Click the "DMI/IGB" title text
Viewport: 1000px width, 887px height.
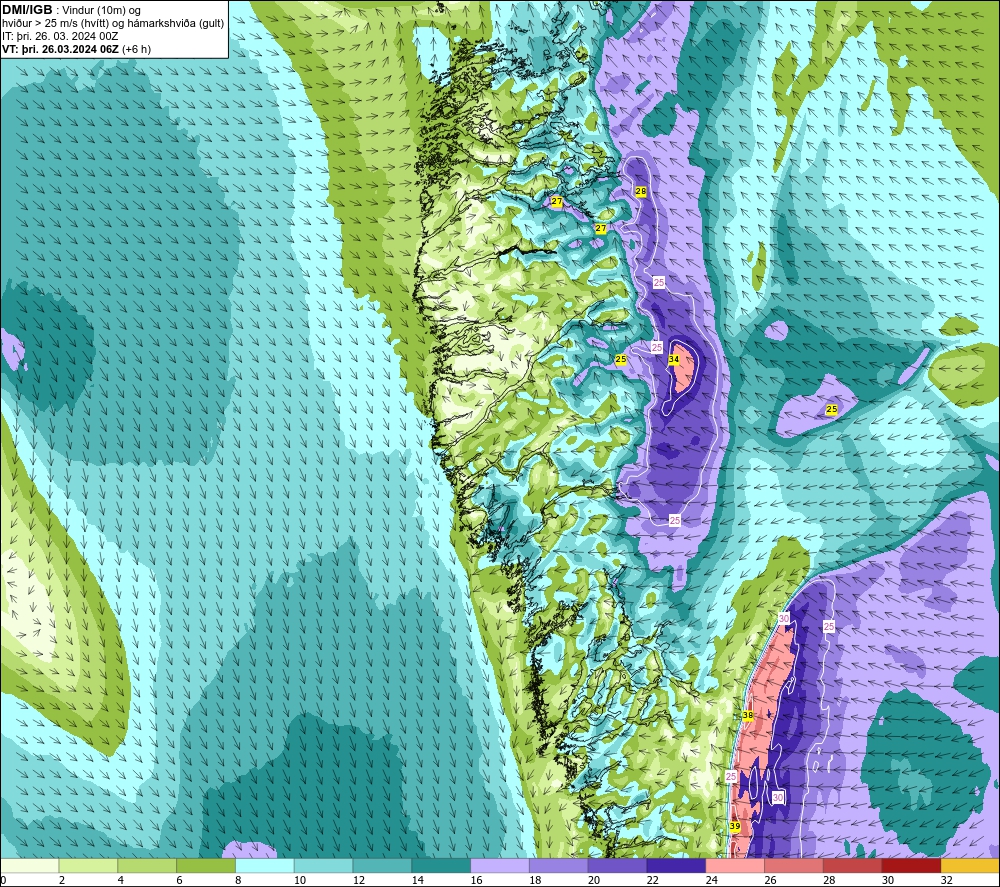(27, 10)
